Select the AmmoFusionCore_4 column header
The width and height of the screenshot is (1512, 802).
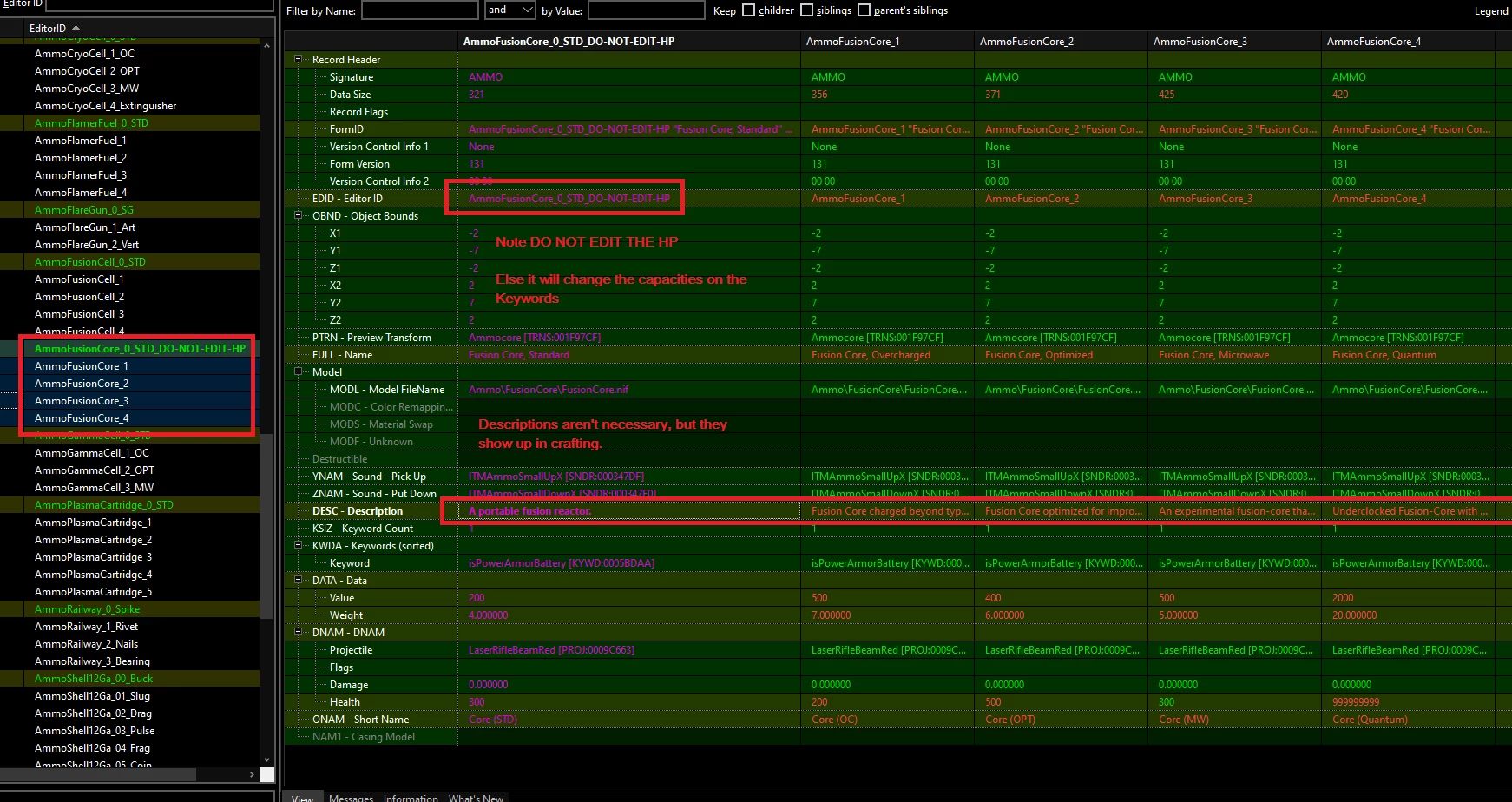click(x=1408, y=42)
